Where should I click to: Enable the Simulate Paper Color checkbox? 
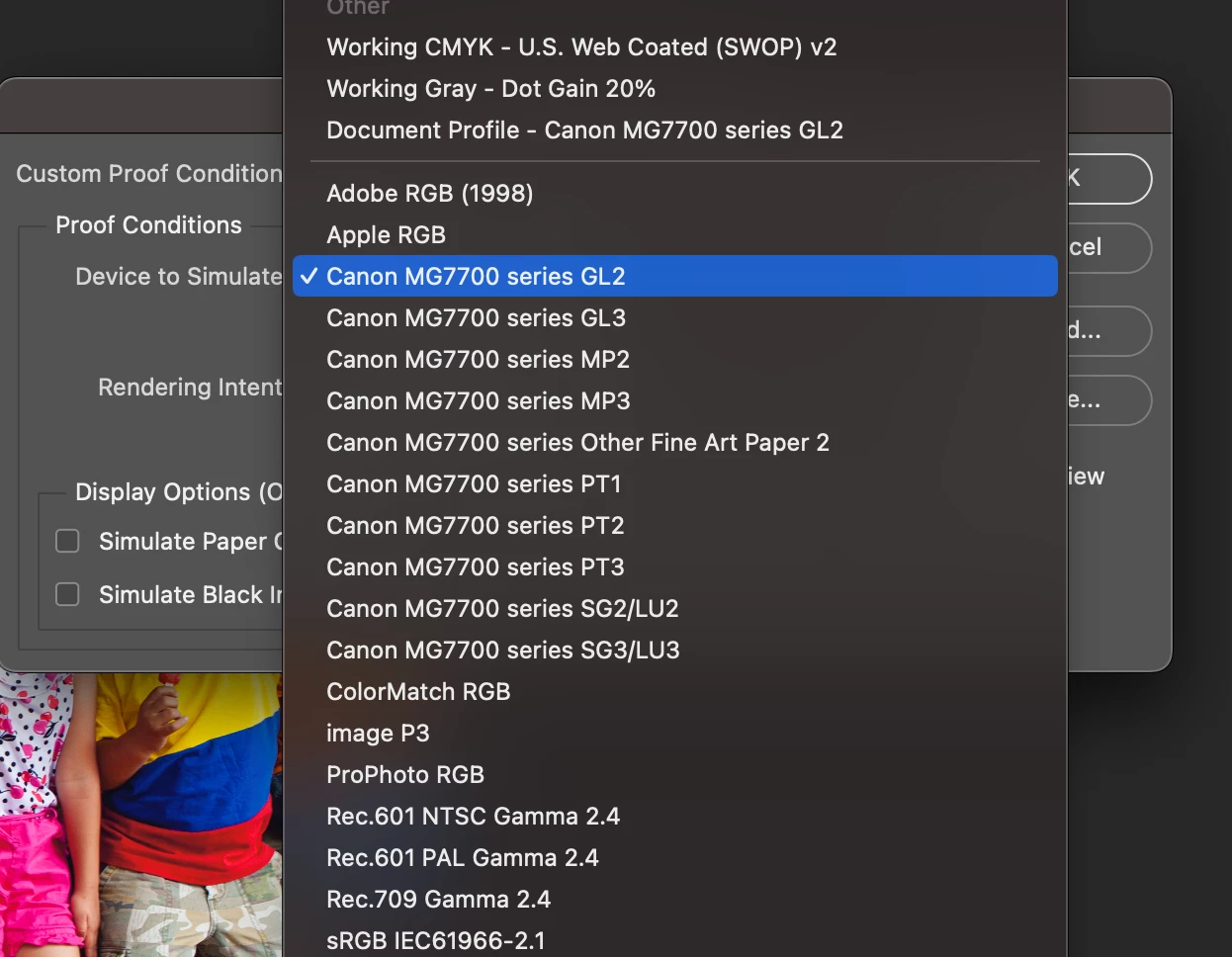tap(67, 541)
